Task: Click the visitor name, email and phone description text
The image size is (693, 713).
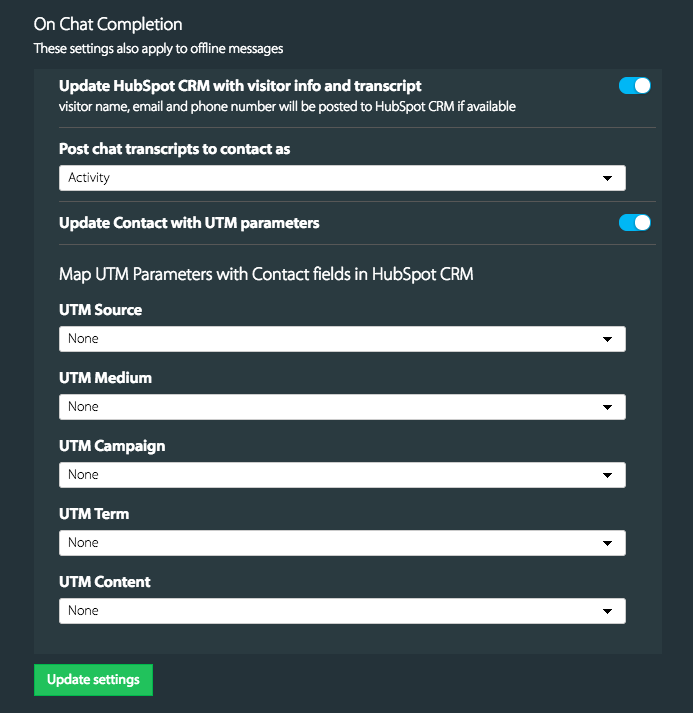Action: pos(287,107)
